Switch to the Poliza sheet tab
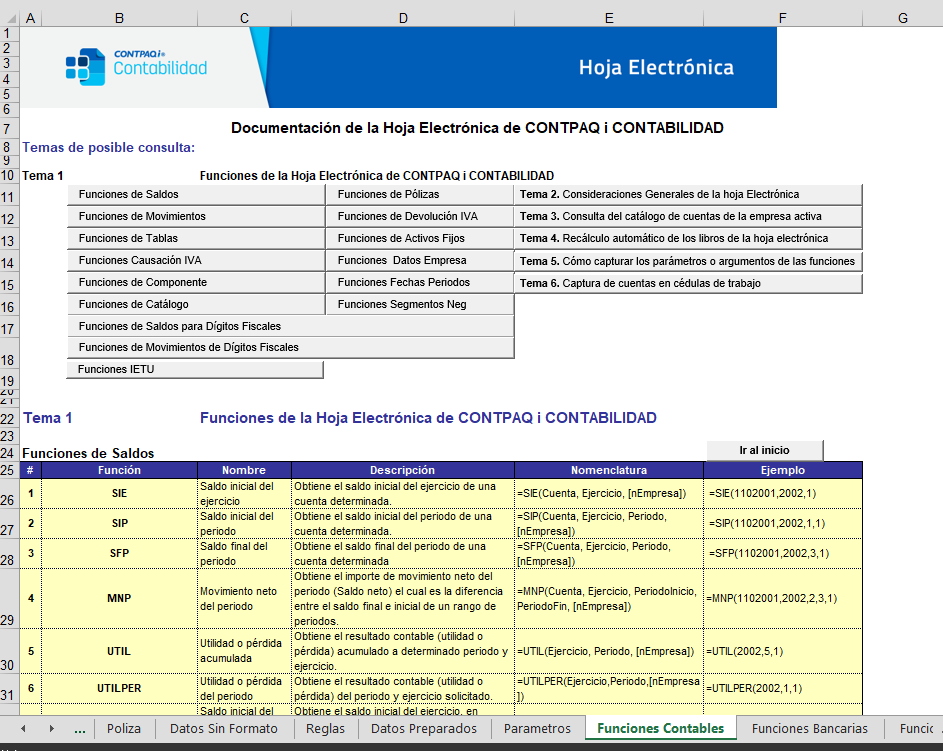The height and width of the screenshot is (751, 943). 124,729
